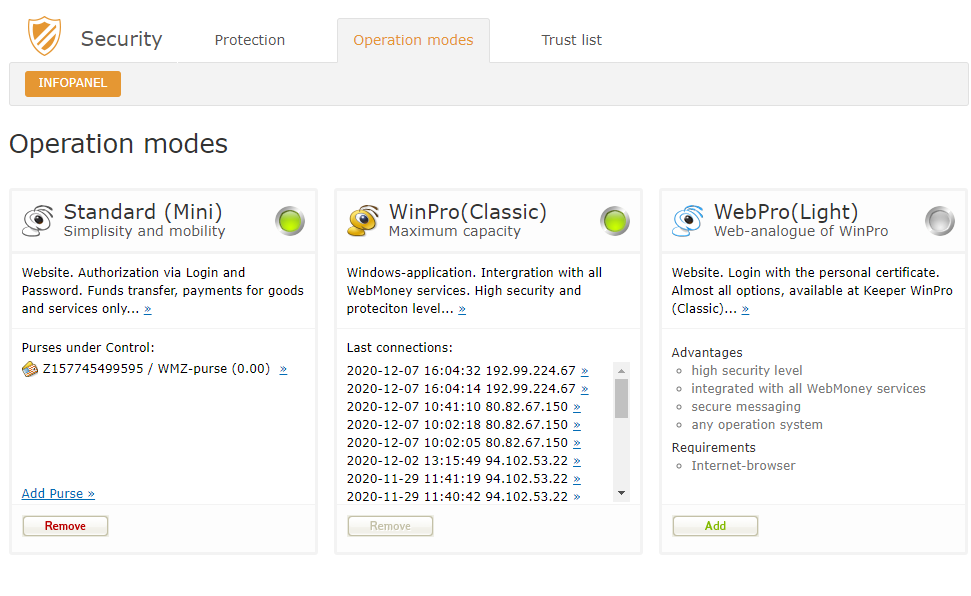Click the Last connections scrollbar thumb

pyautogui.click(x=621, y=398)
